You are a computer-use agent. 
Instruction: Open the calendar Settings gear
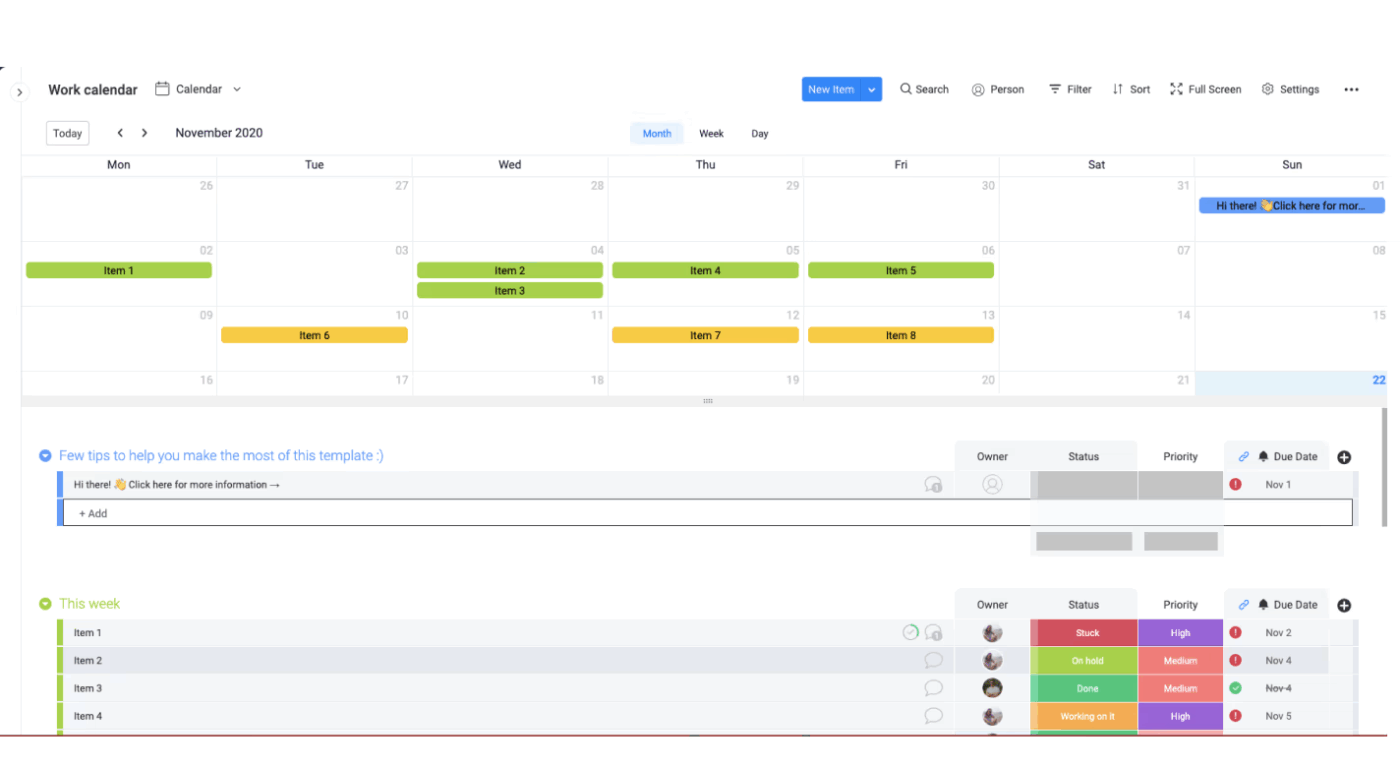click(1266, 89)
